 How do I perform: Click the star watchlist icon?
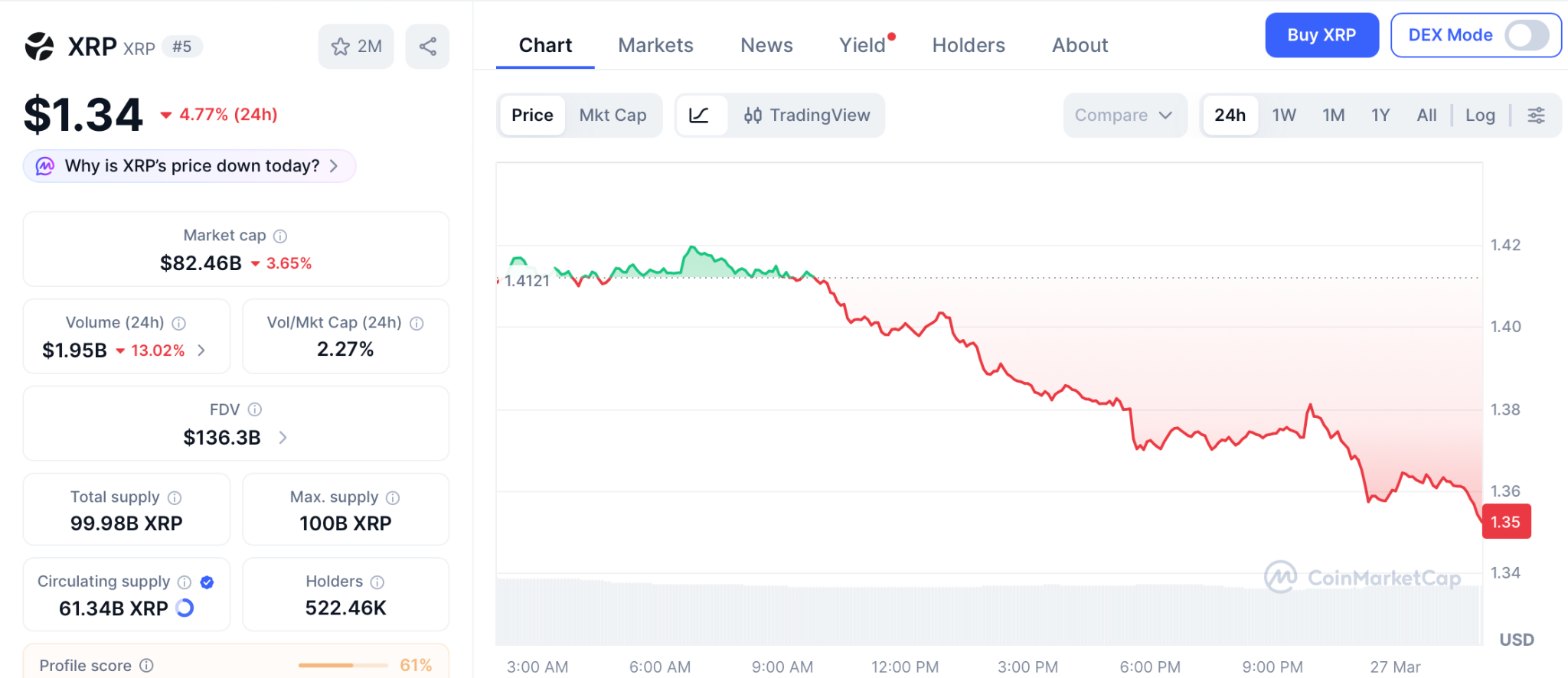[341, 47]
